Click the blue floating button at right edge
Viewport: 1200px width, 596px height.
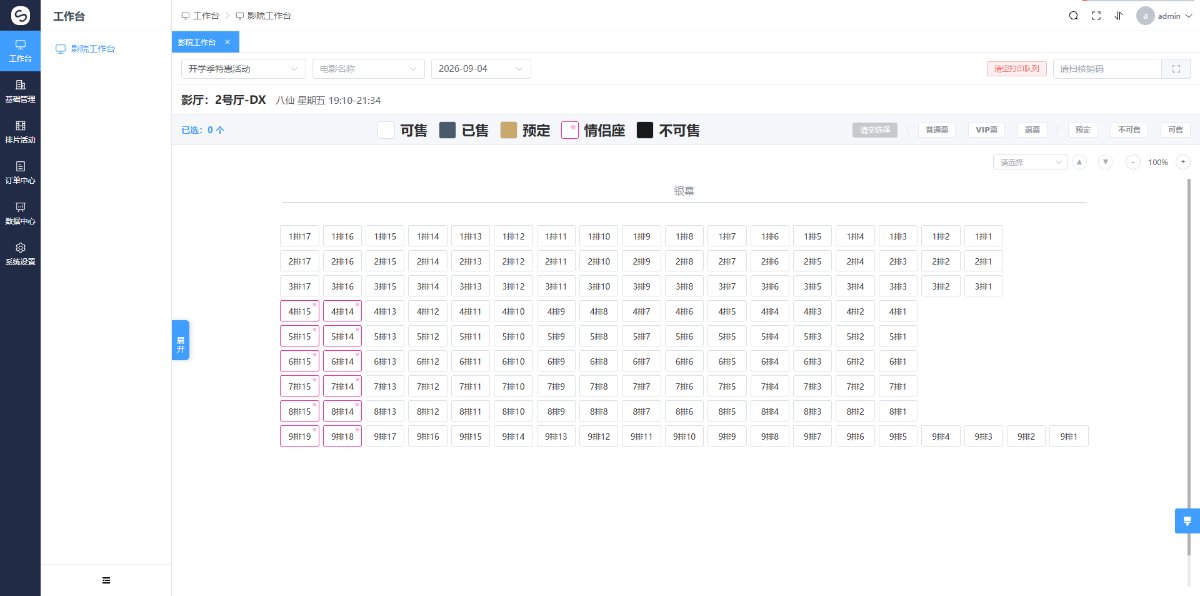1187,521
